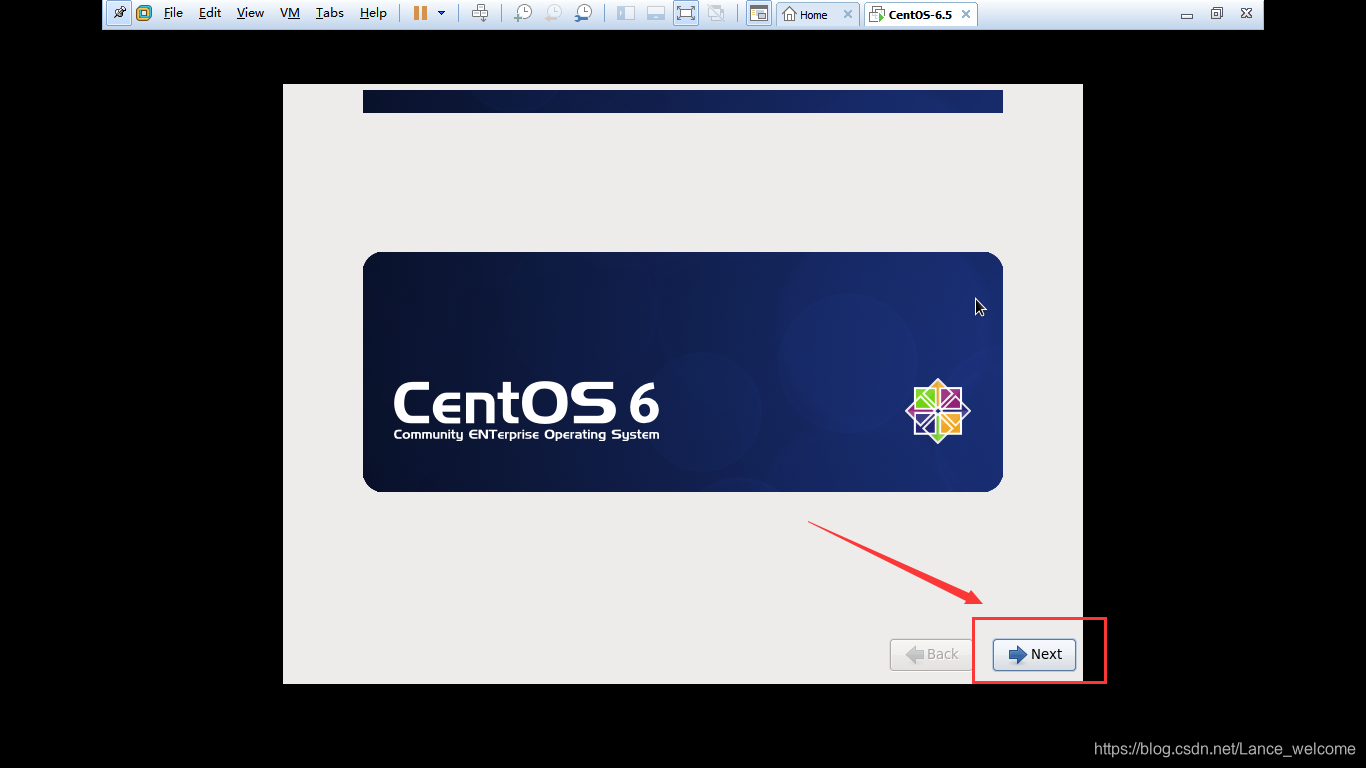Viewport: 1366px width, 768px height.
Task: Click the VMware Workstation logo icon
Action: pyautogui.click(x=144, y=14)
